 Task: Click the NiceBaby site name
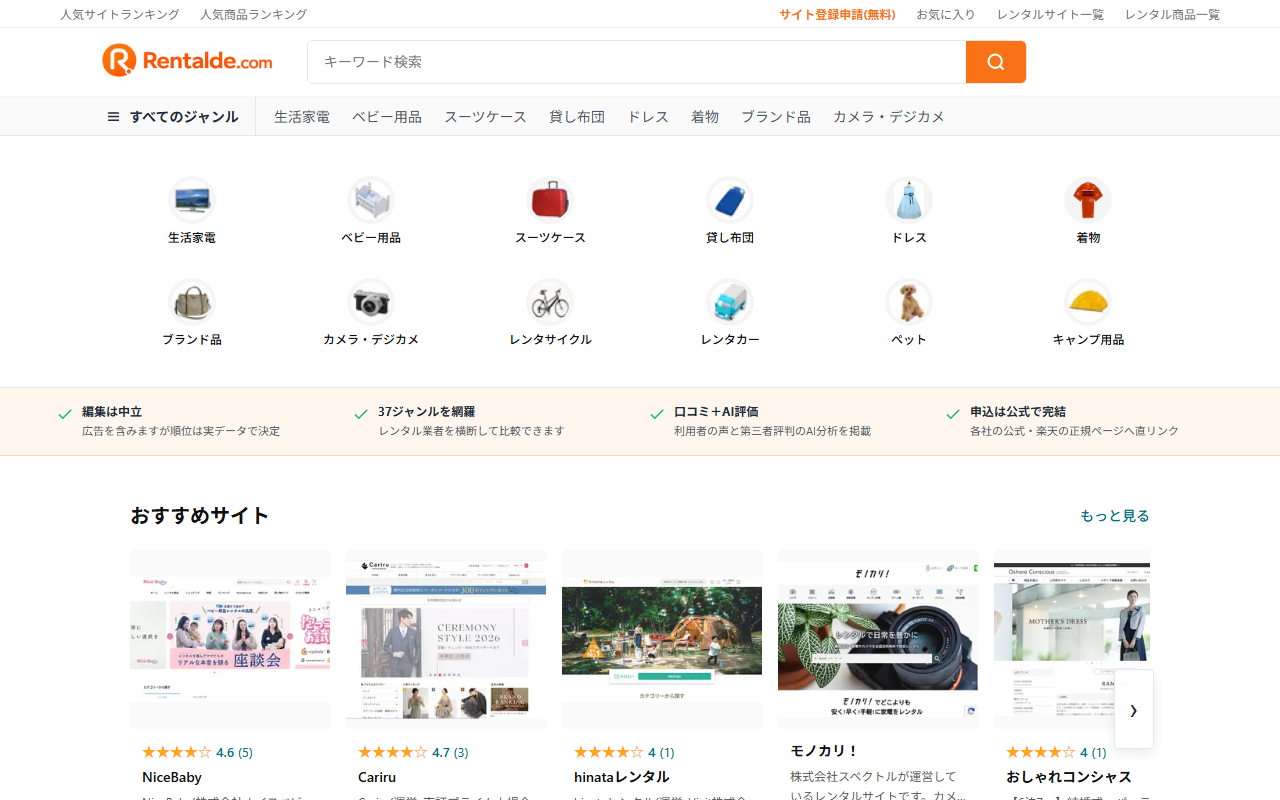pos(172,777)
